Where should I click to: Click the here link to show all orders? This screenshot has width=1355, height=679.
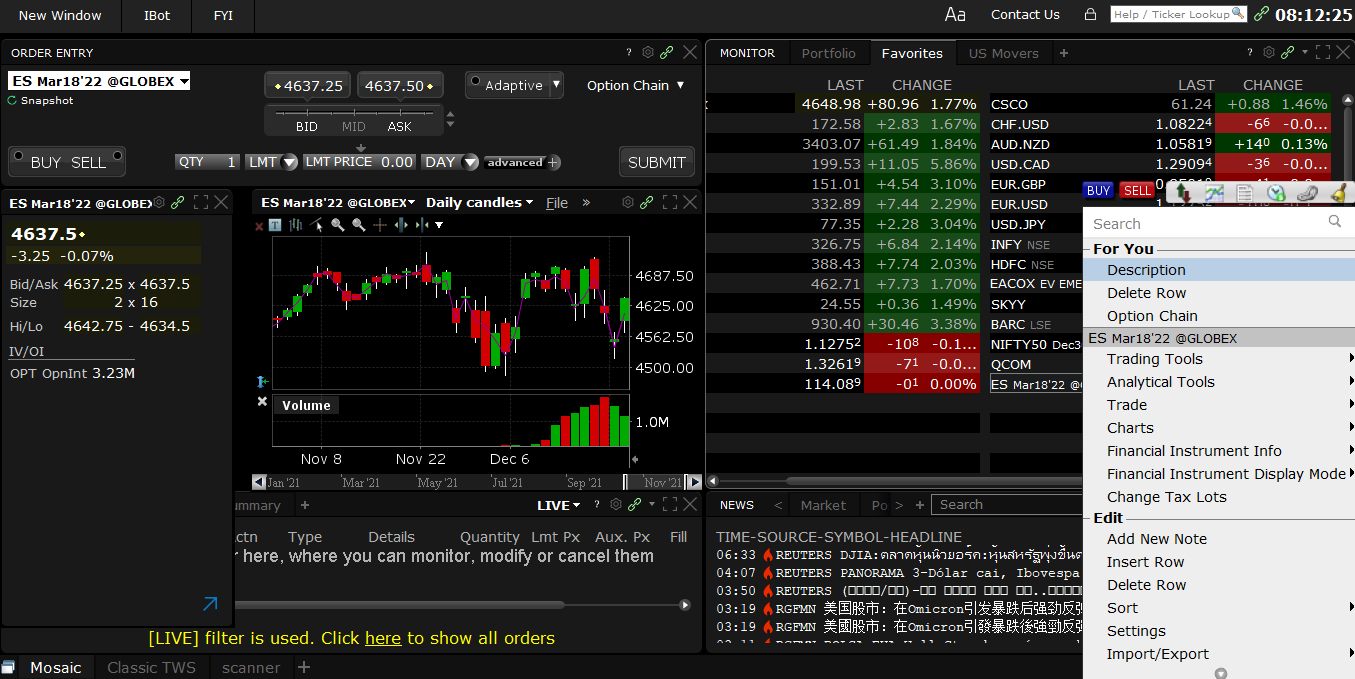(x=383, y=637)
